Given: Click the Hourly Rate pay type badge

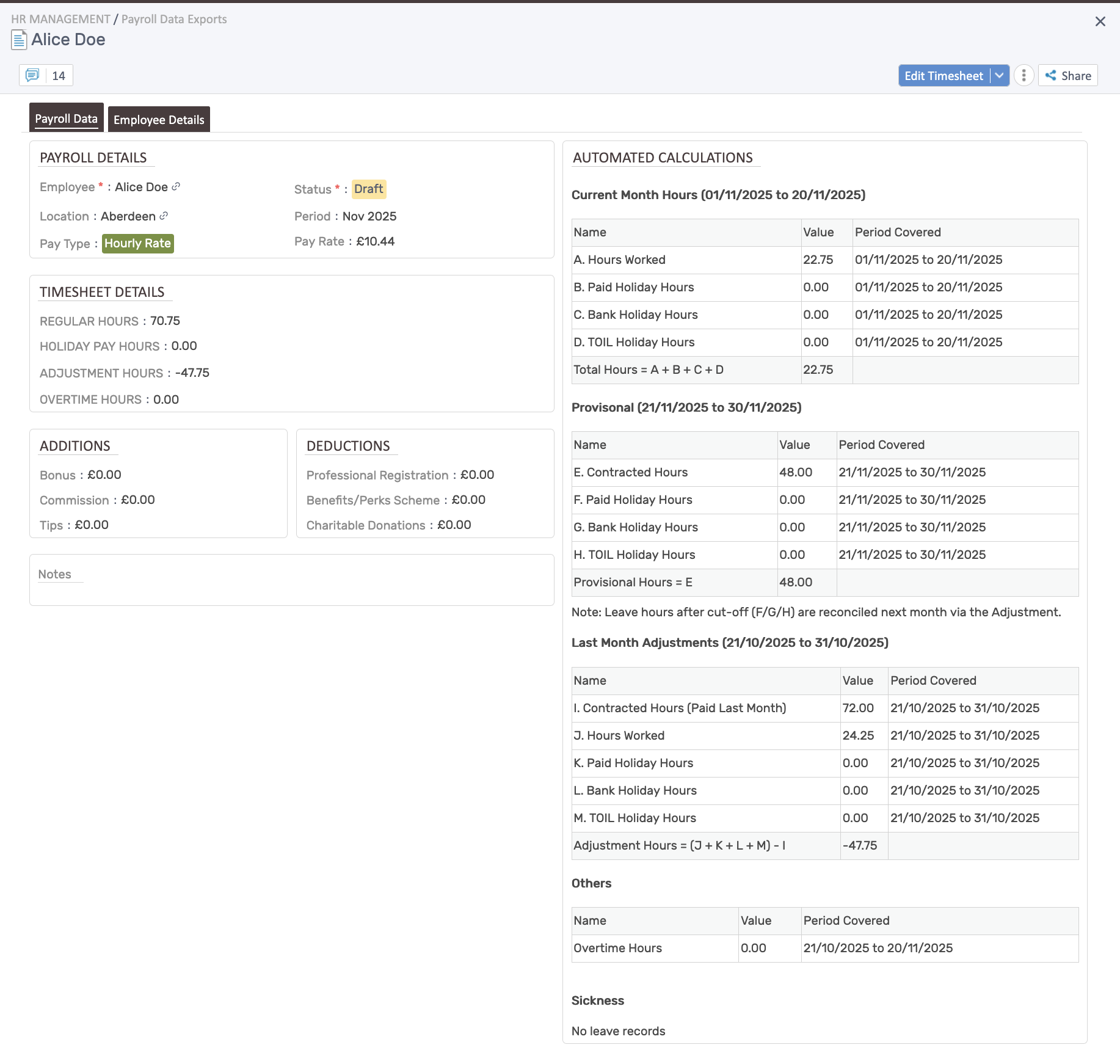Looking at the screenshot, I should tap(137, 243).
